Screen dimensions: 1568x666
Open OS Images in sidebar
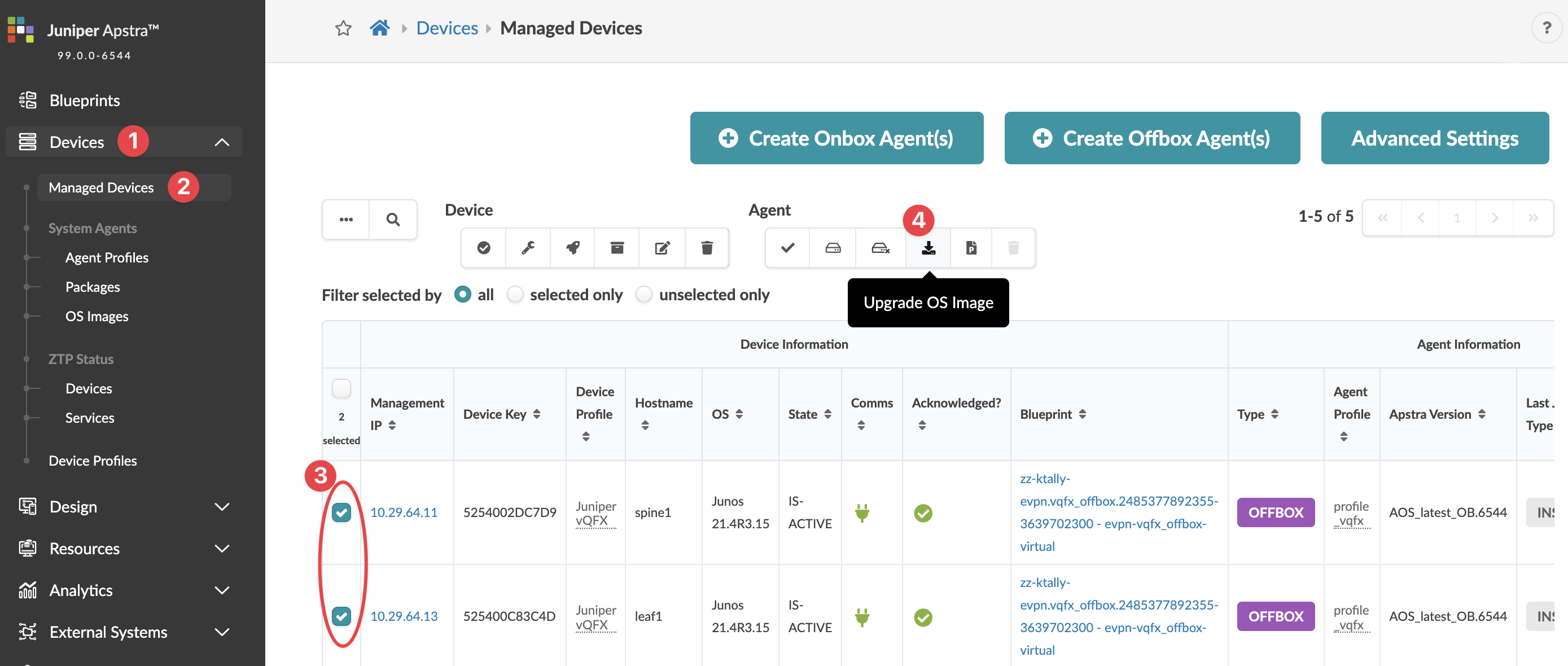tap(97, 316)
